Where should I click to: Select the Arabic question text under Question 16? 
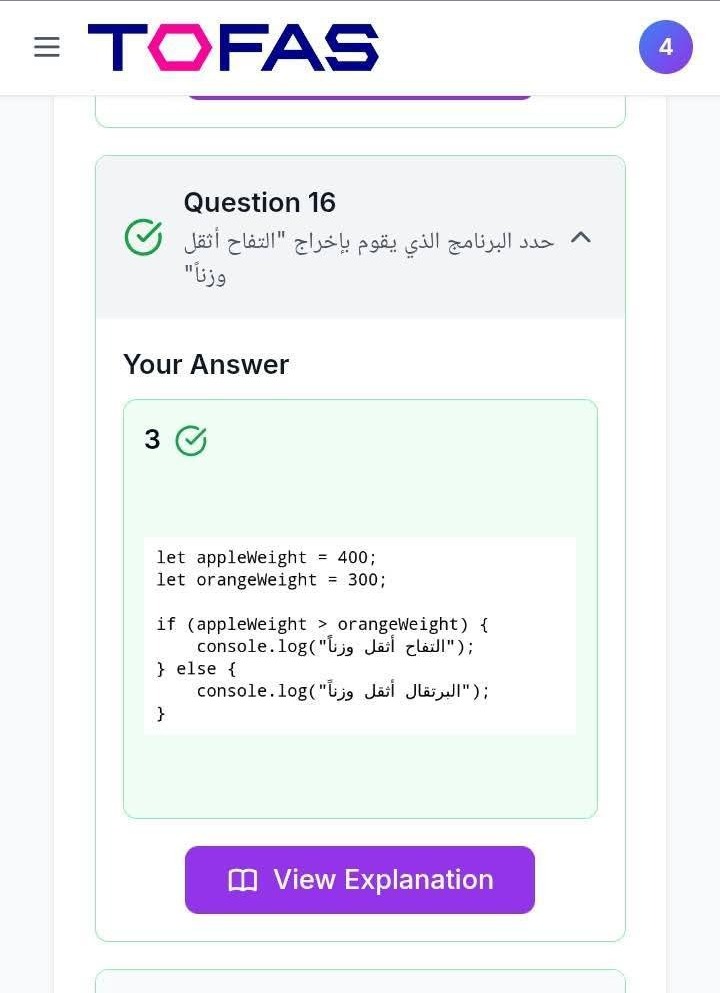[368, 256]
